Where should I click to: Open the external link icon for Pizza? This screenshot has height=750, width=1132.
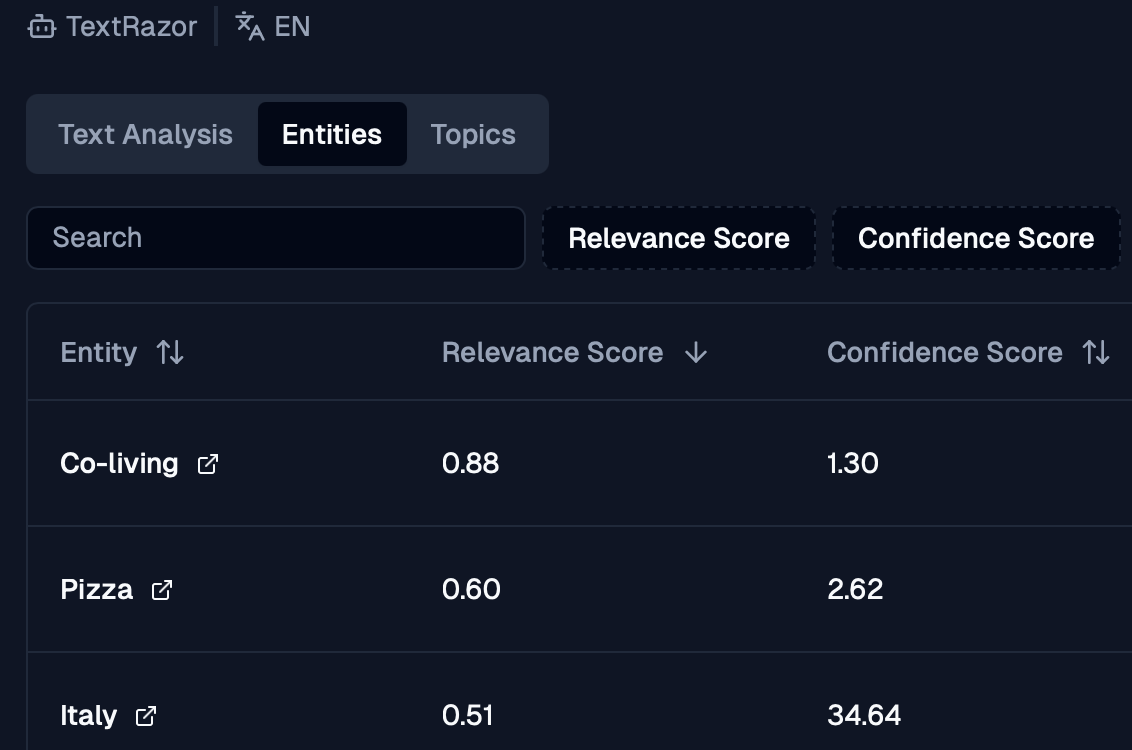click(x=162, y=590)
